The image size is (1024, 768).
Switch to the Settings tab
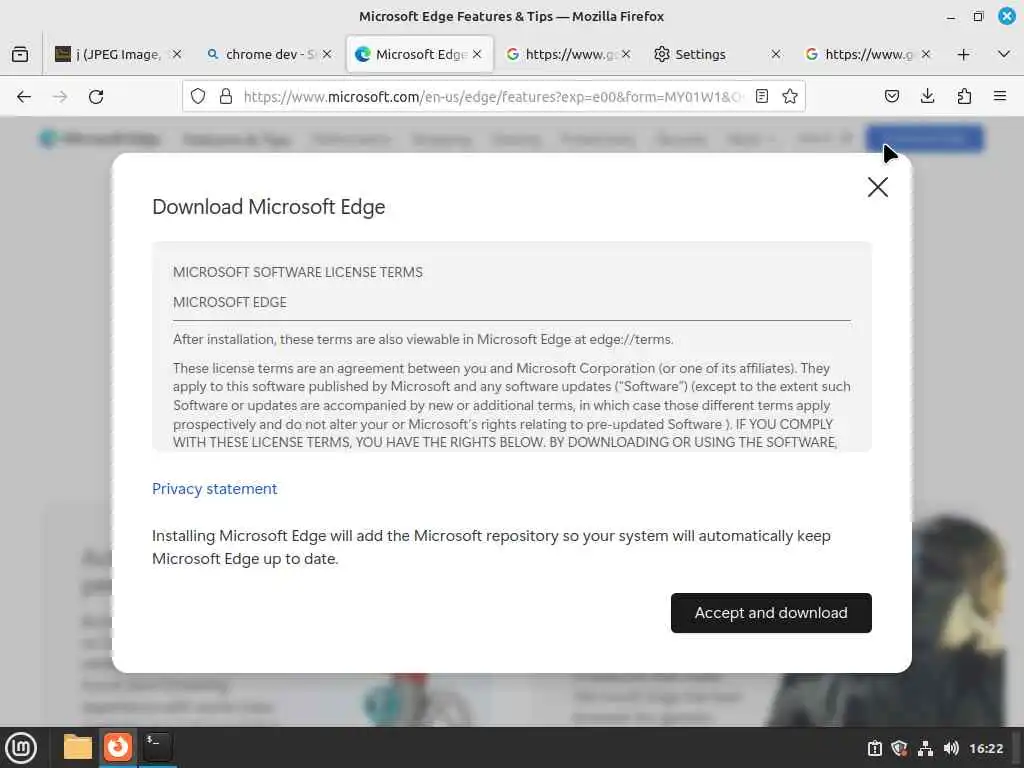coord(717,54)
